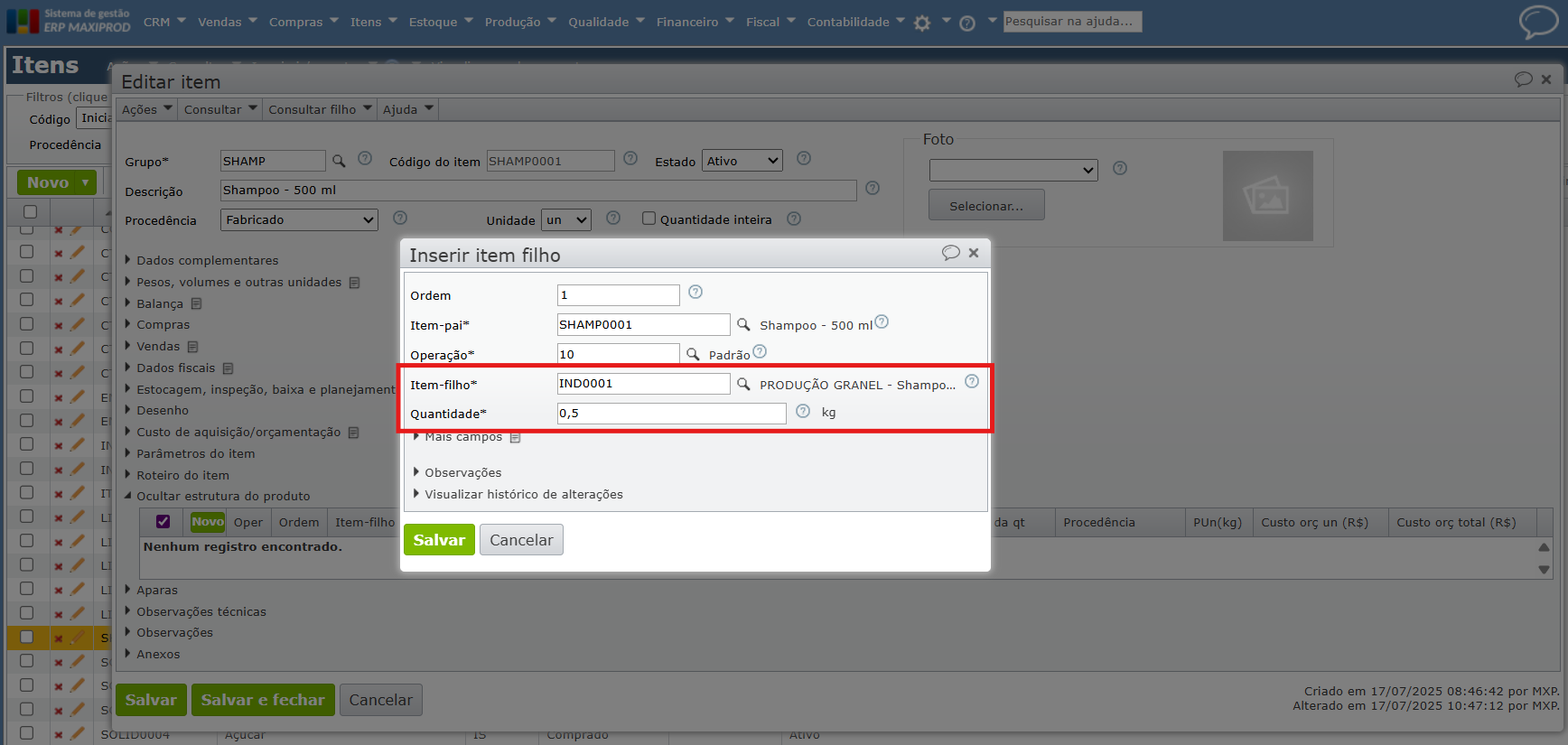1568x745 pixels.
Task: Toggle the Quantidade inteira checkbox
Action: pos(649,219)
